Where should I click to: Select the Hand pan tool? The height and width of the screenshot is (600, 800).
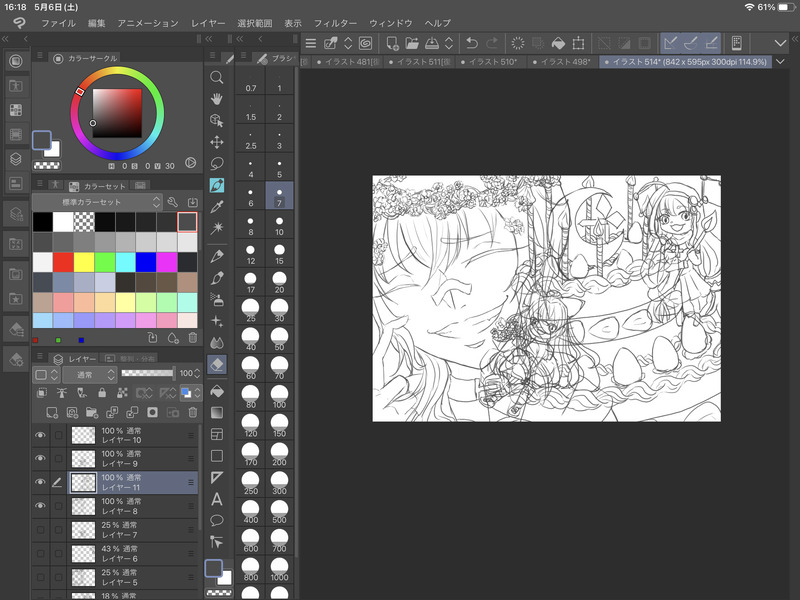(217, 98)
